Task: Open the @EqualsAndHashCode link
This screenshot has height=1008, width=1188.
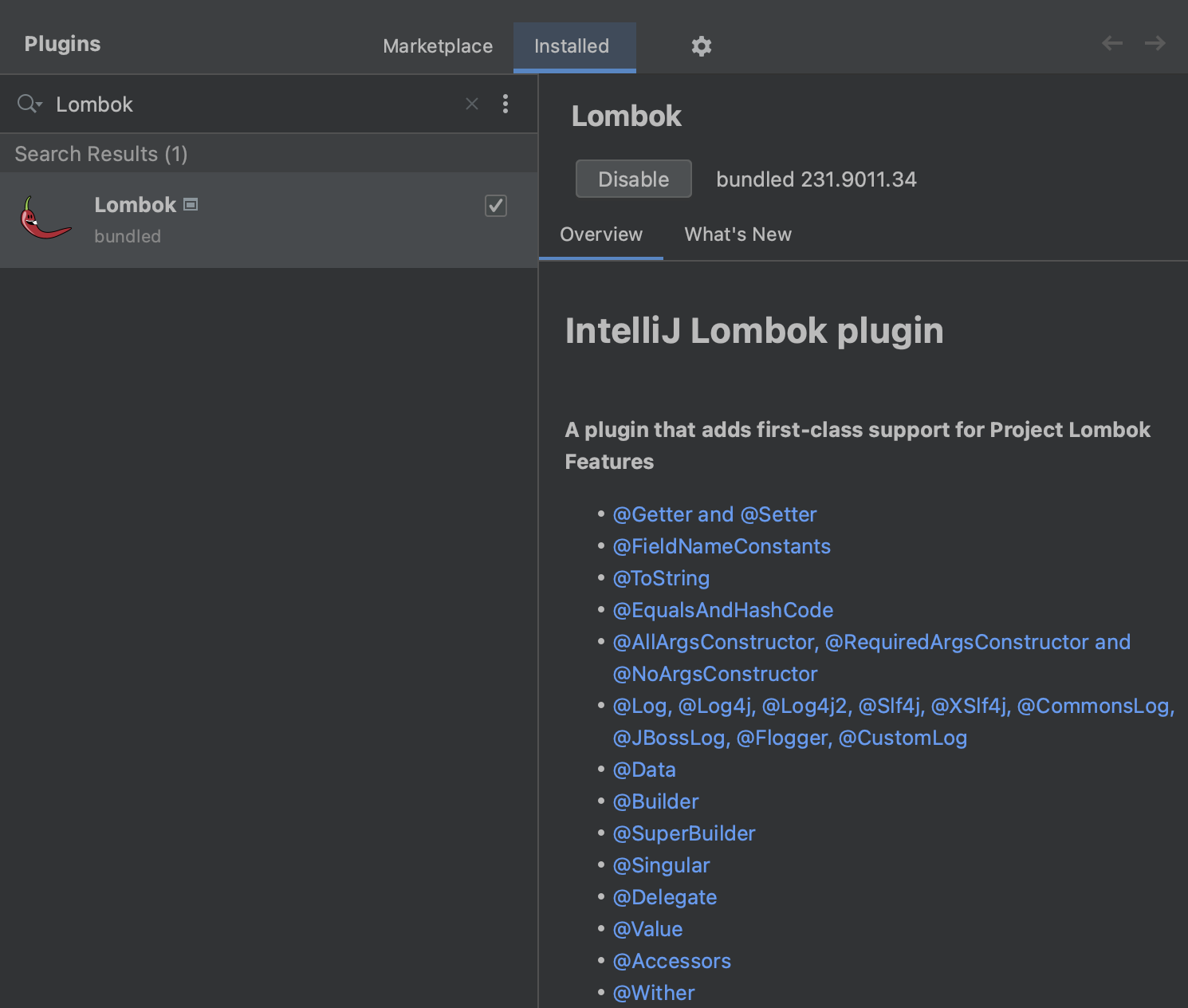Action: pyautogui.click(x=723, y=610)
